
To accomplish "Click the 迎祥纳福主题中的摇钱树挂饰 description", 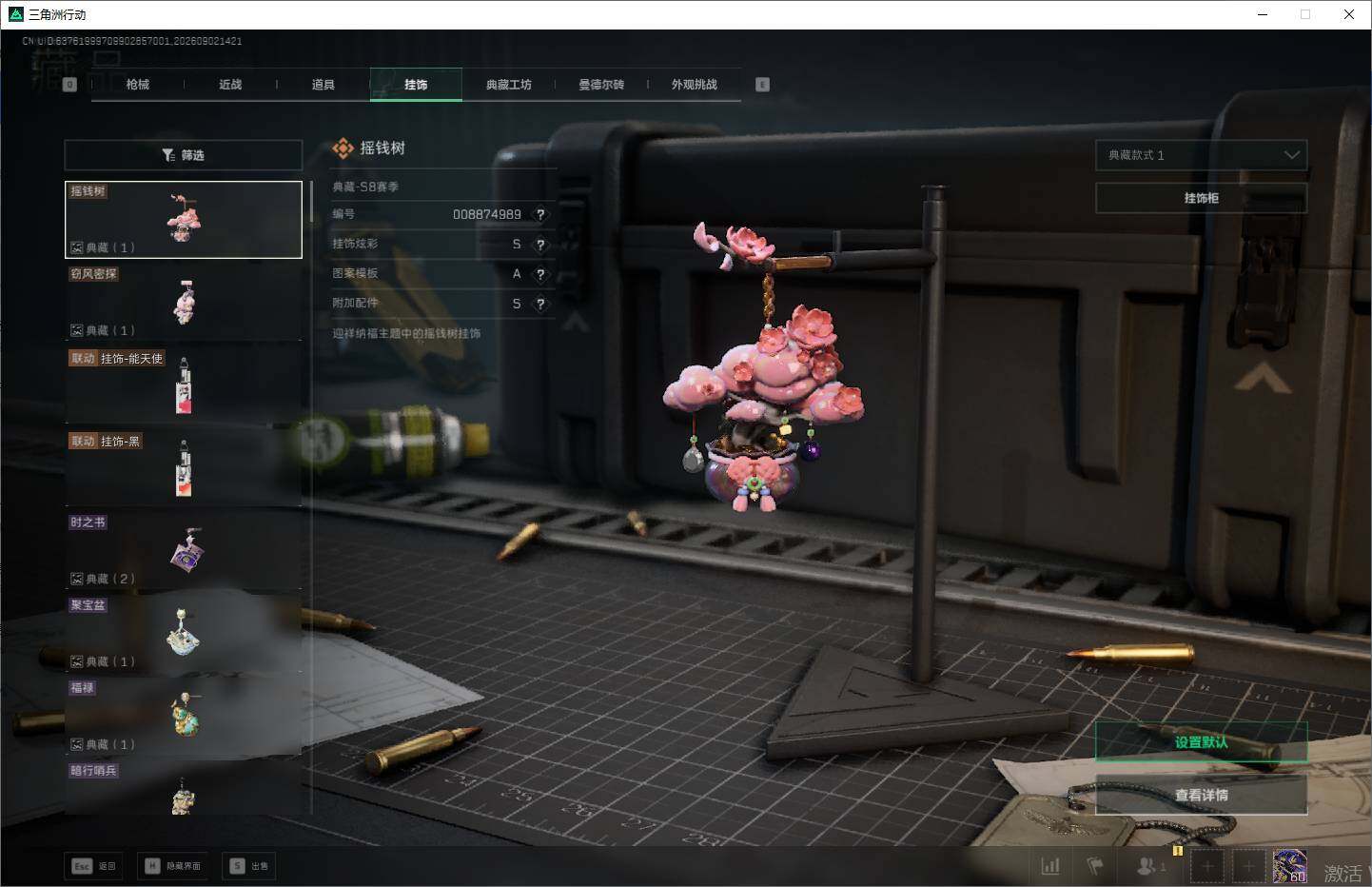I will coord(406,334).
